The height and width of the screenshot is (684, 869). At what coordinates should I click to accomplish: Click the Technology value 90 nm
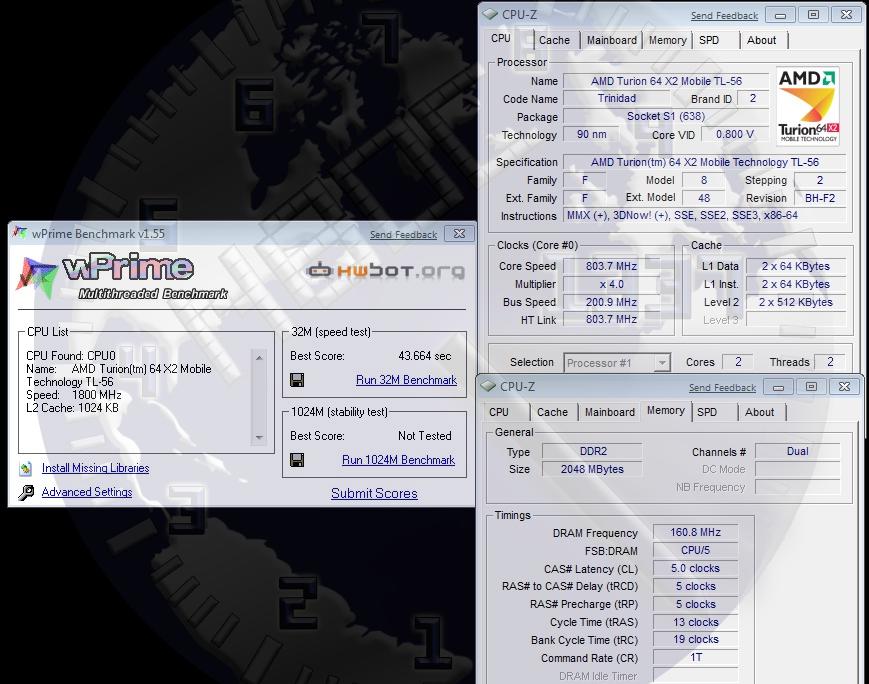click(591, 134)
